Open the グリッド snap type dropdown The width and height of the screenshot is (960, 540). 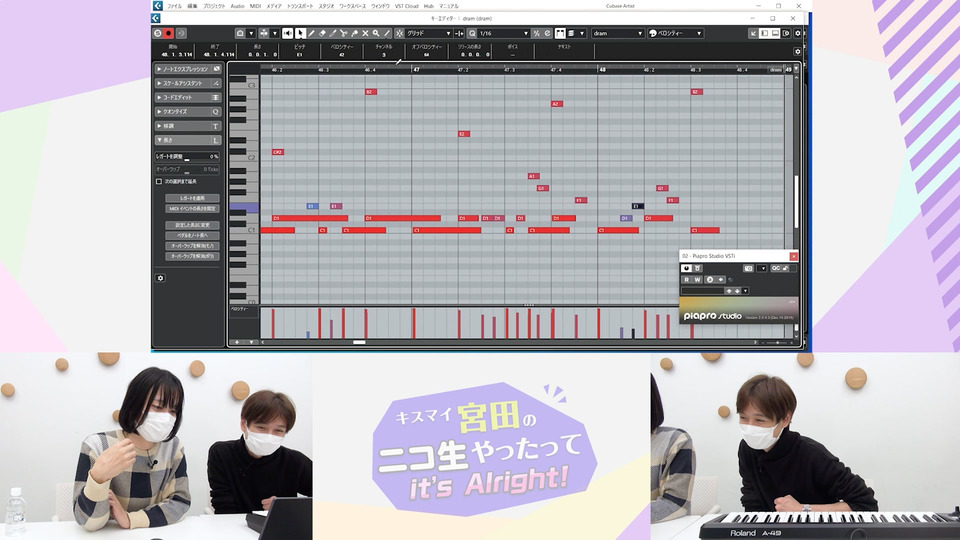(429, 33)
